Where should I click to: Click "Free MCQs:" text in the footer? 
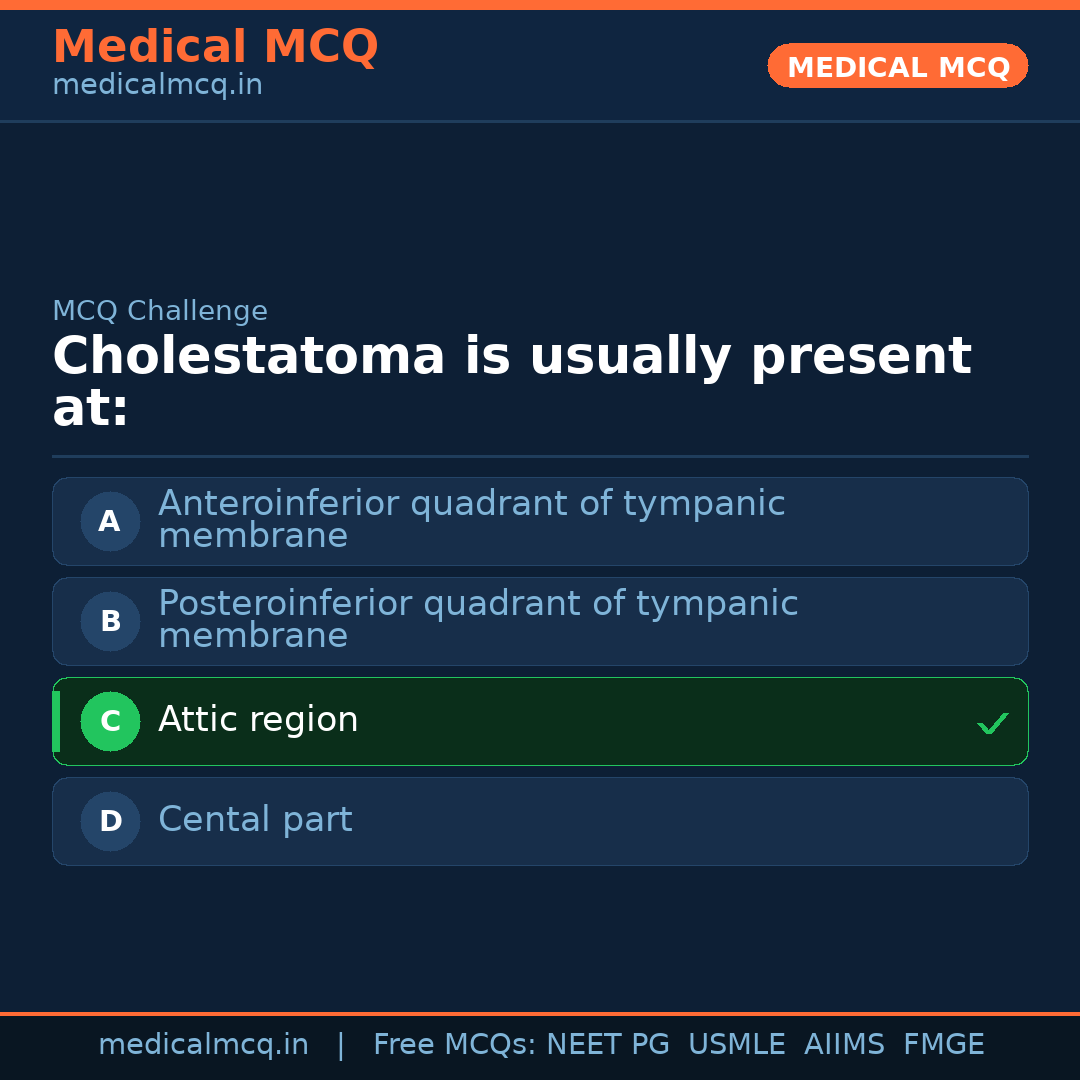point(455,1045)
